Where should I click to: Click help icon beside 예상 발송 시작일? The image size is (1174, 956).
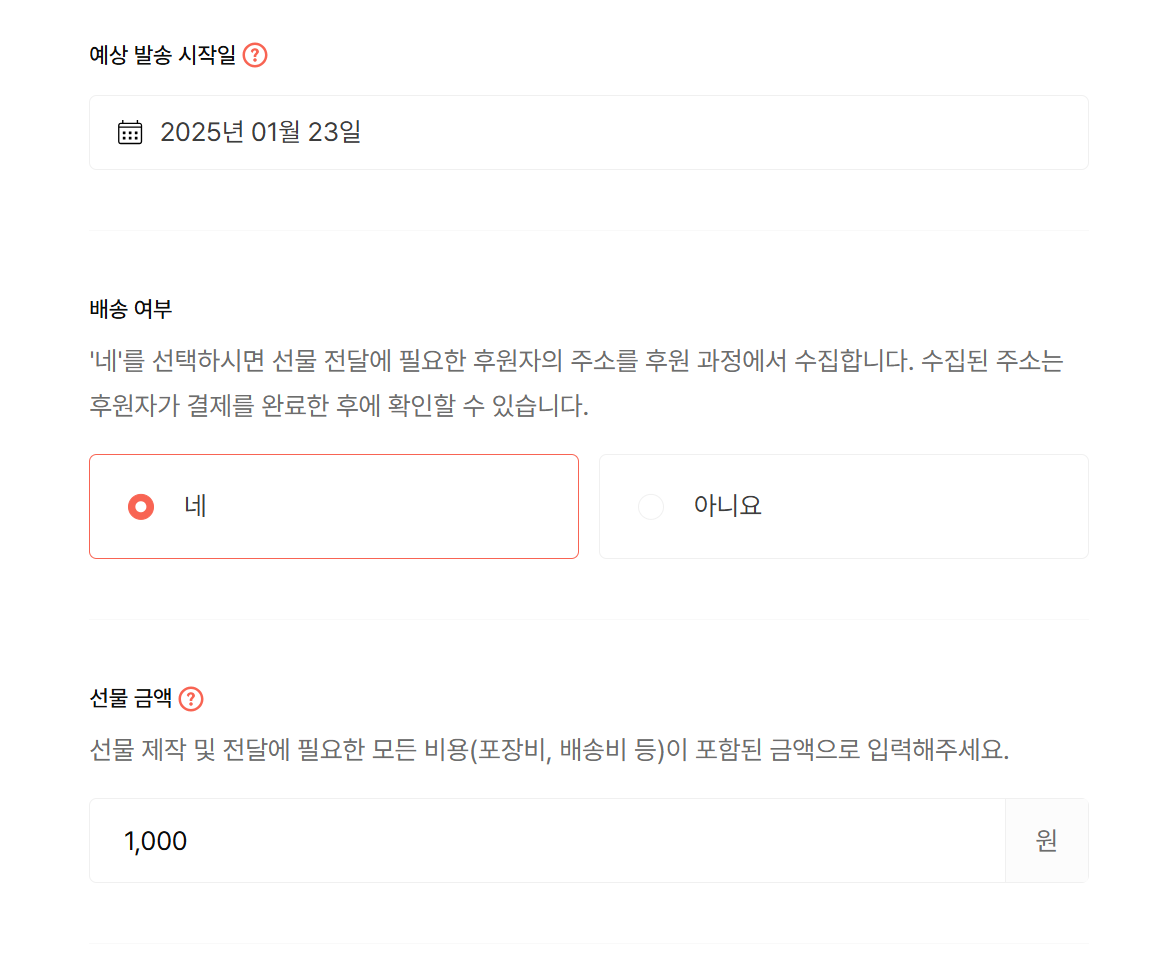pyautogui.click(x=255, y=55)
